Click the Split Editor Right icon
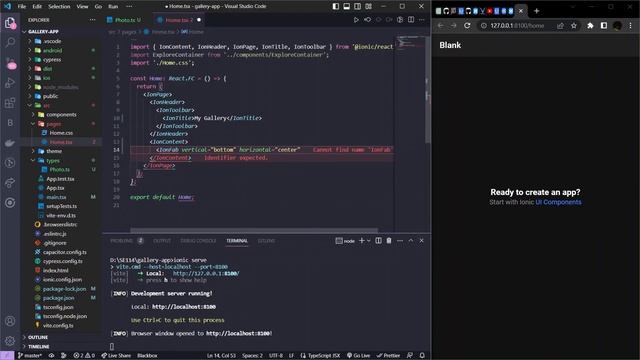Image resolution: width=640 pixels, height=360 pixels. click(x=411, y=20)
